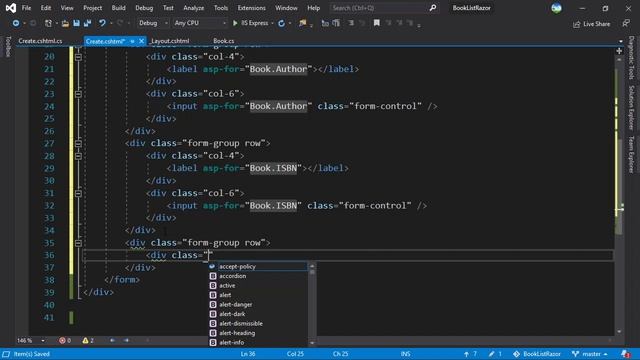Open the Team Explorer side tab
Screen dimensions: 640x360
[631, 155]
